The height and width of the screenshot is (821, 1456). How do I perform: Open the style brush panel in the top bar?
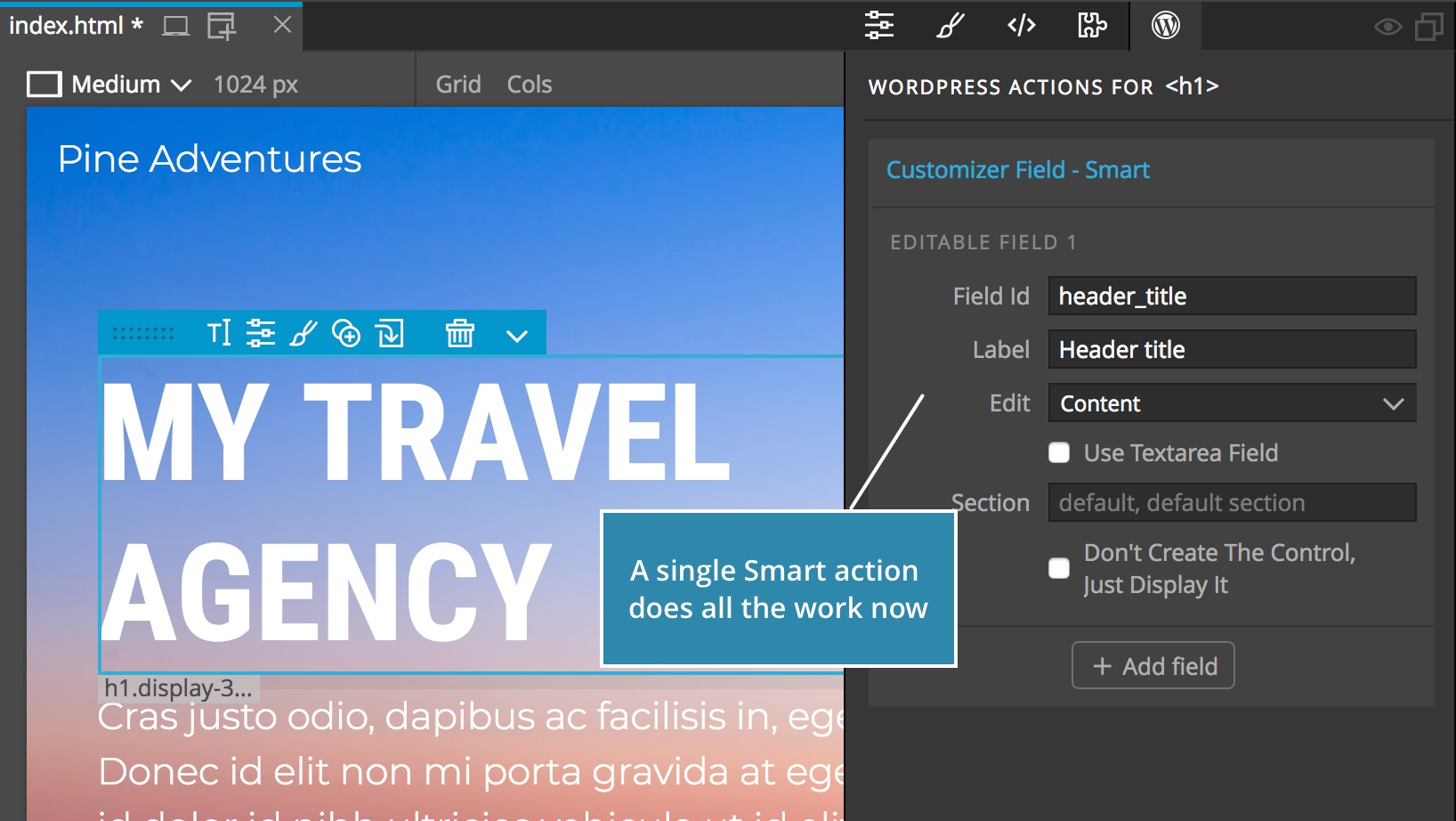pos(950,25)
